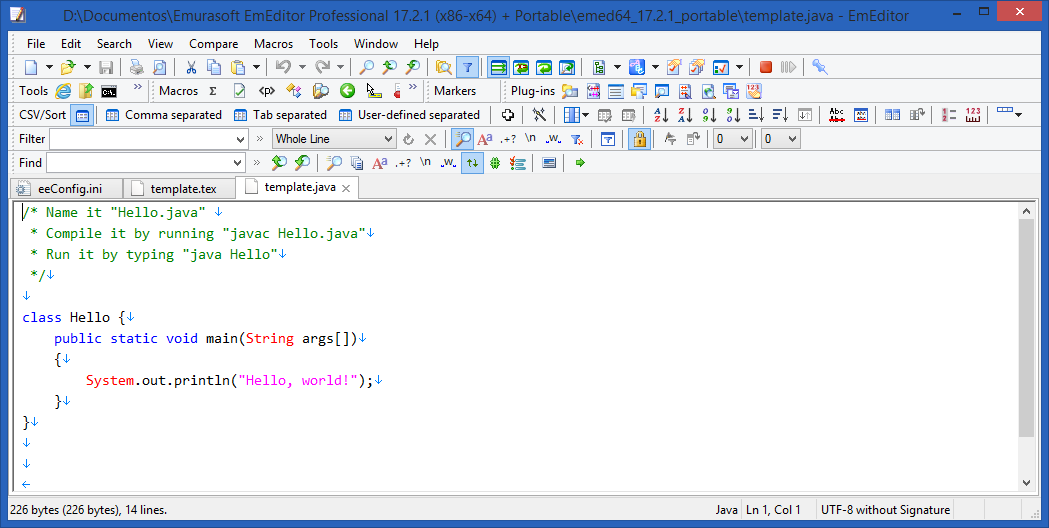Open the Macros menu
The width and height of the screenshot is (1049, 528).
click(x=274, y=43)
